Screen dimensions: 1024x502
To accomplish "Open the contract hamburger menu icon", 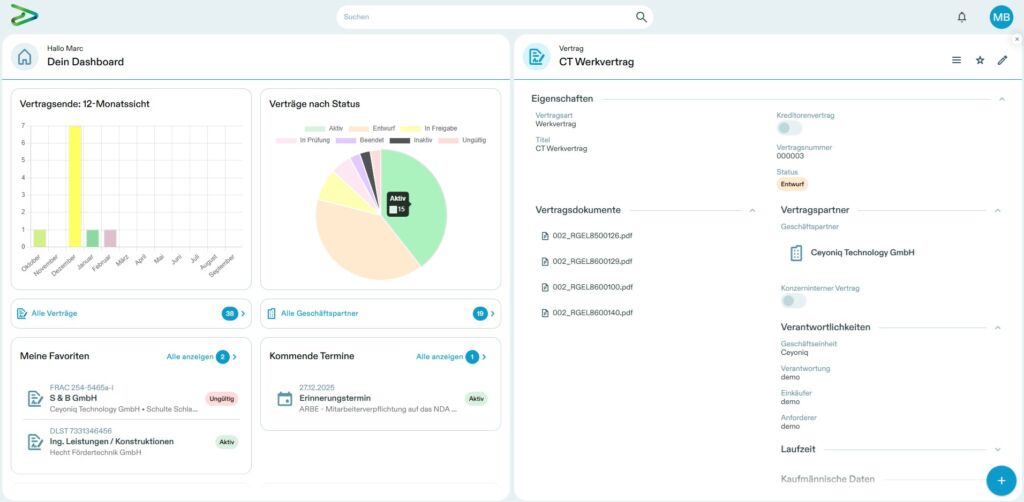I will [956, 60].
